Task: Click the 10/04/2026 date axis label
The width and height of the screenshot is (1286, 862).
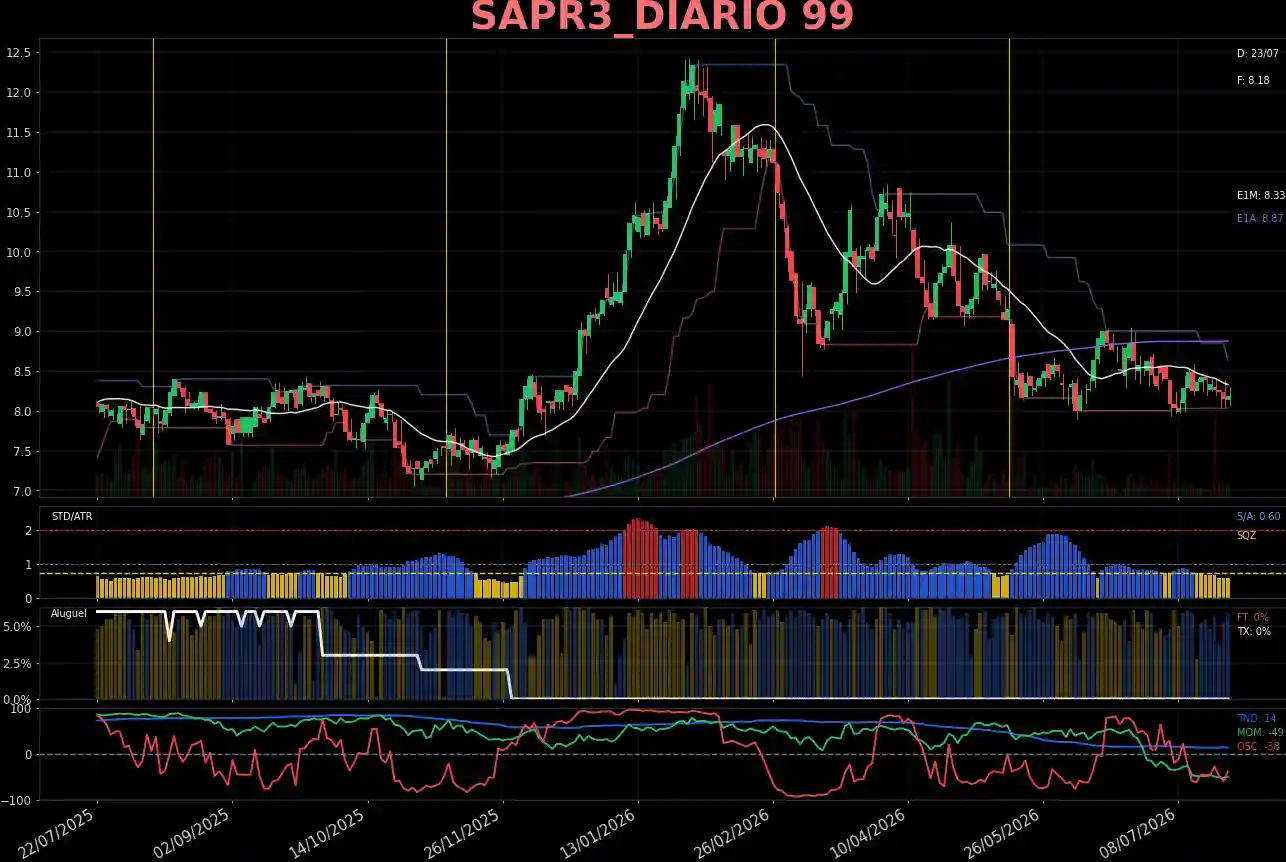Action: [867, 834]
